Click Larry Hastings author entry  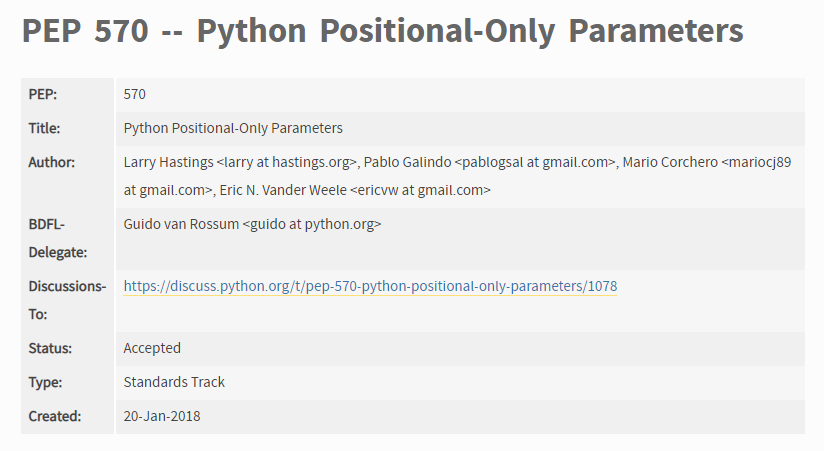click(x=240, y=162)
